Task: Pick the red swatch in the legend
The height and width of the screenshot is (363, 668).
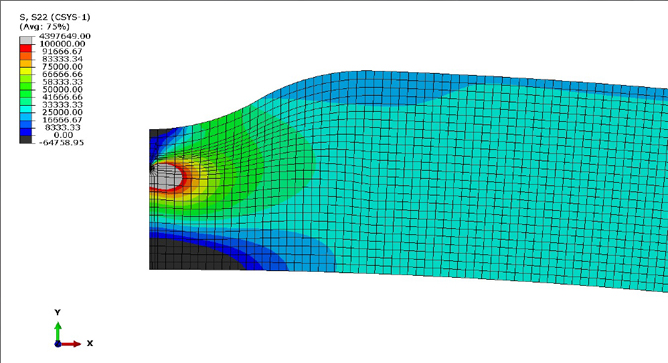Action: tap(26, 48)
